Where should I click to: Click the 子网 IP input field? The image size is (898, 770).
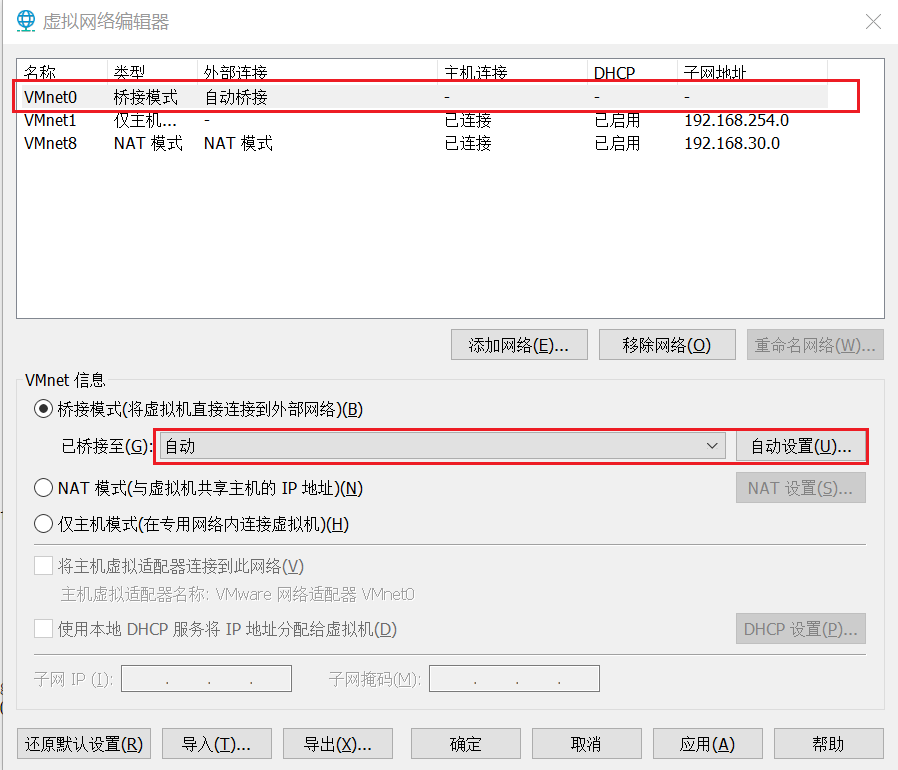click(206, 678)
